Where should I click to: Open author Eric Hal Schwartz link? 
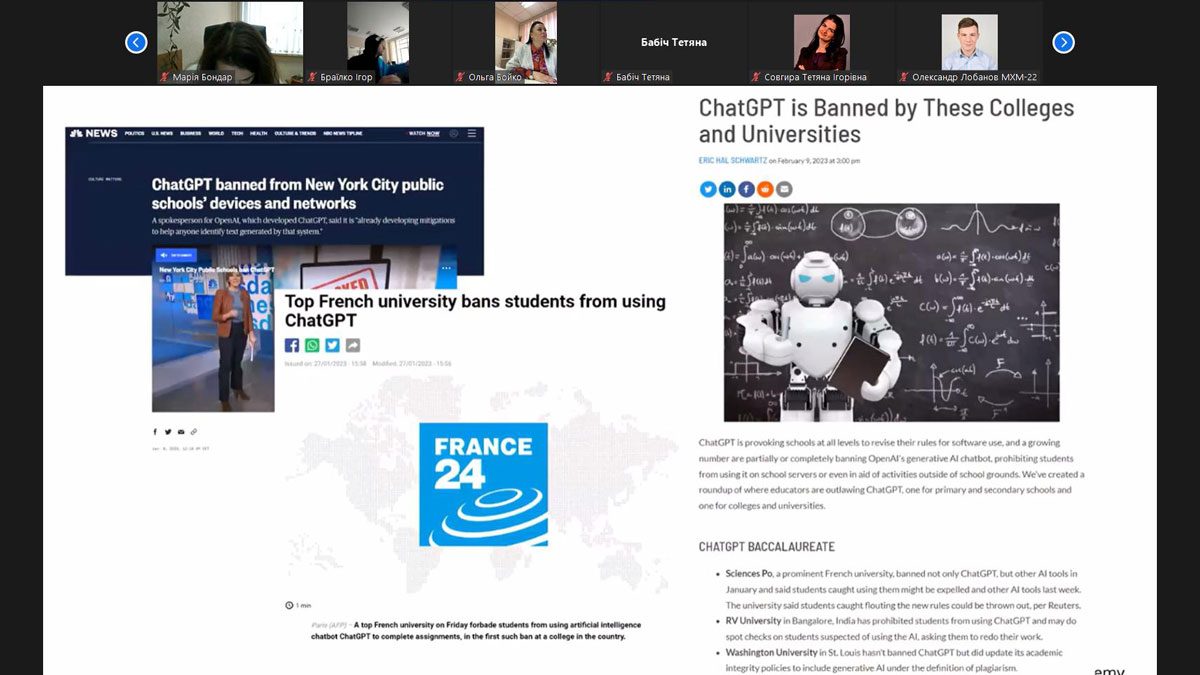pos(732,160)
